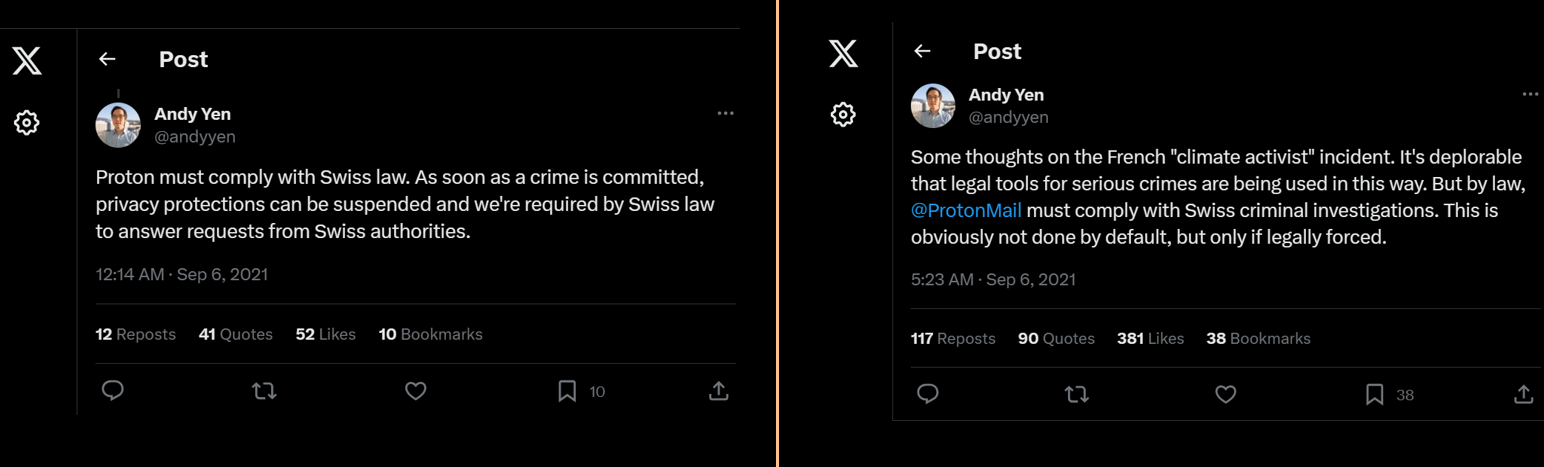This screenshot has height=467, width=1544.
Task: Bookmark the post with 10 bookmarks
Action: point(567,391)
